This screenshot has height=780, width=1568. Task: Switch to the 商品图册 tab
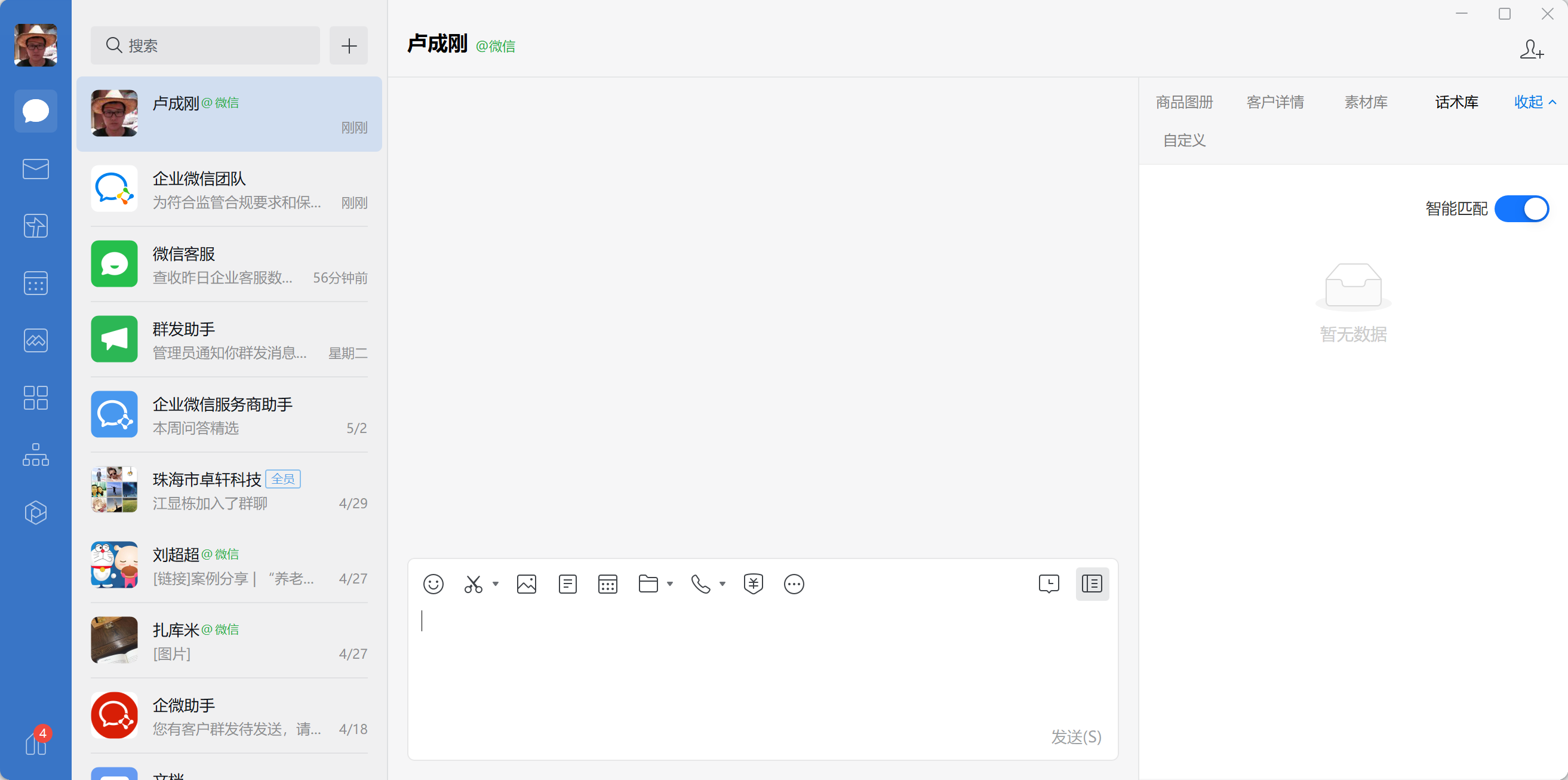pyautogui.click(x=1185, y=102)
